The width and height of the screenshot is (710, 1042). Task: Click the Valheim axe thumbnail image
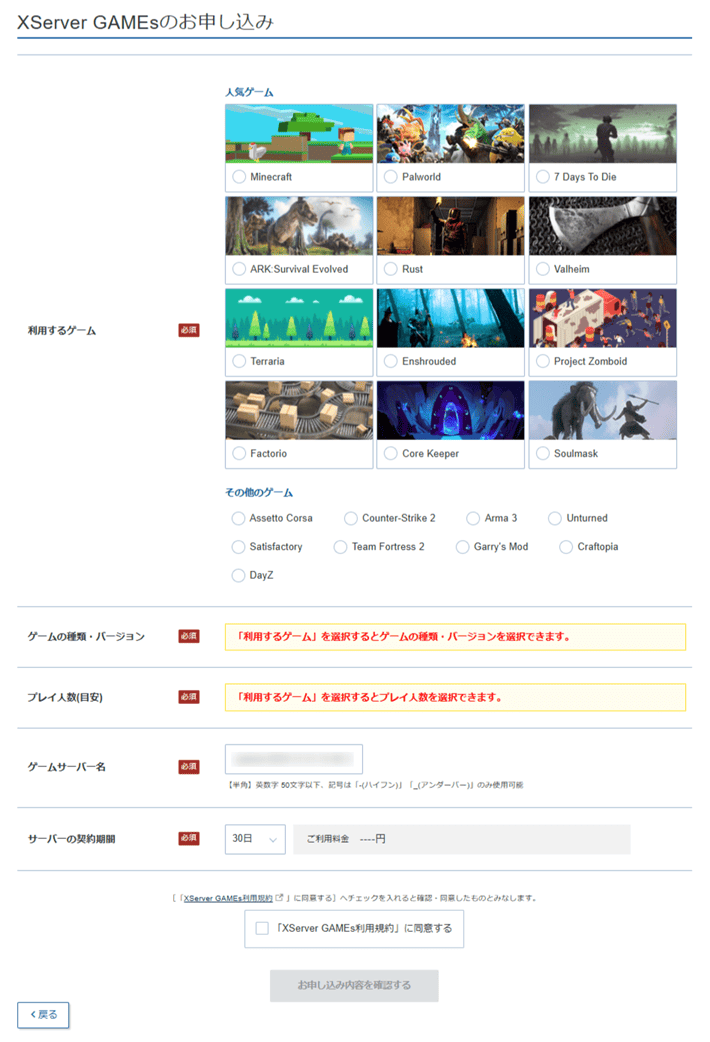tap(603, 226)
